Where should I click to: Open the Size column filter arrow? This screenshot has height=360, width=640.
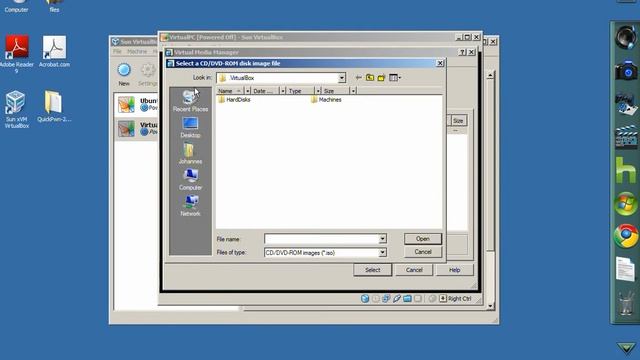pos(353,91)
